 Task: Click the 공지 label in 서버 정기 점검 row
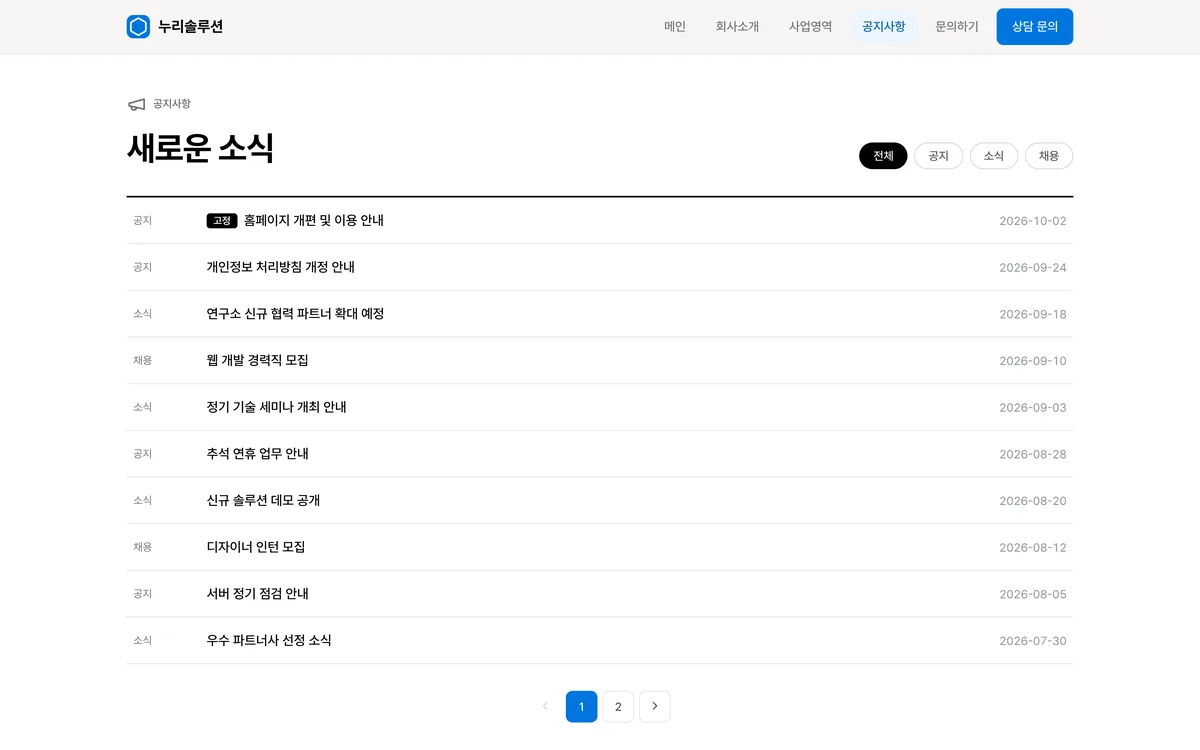pos(142,594)
